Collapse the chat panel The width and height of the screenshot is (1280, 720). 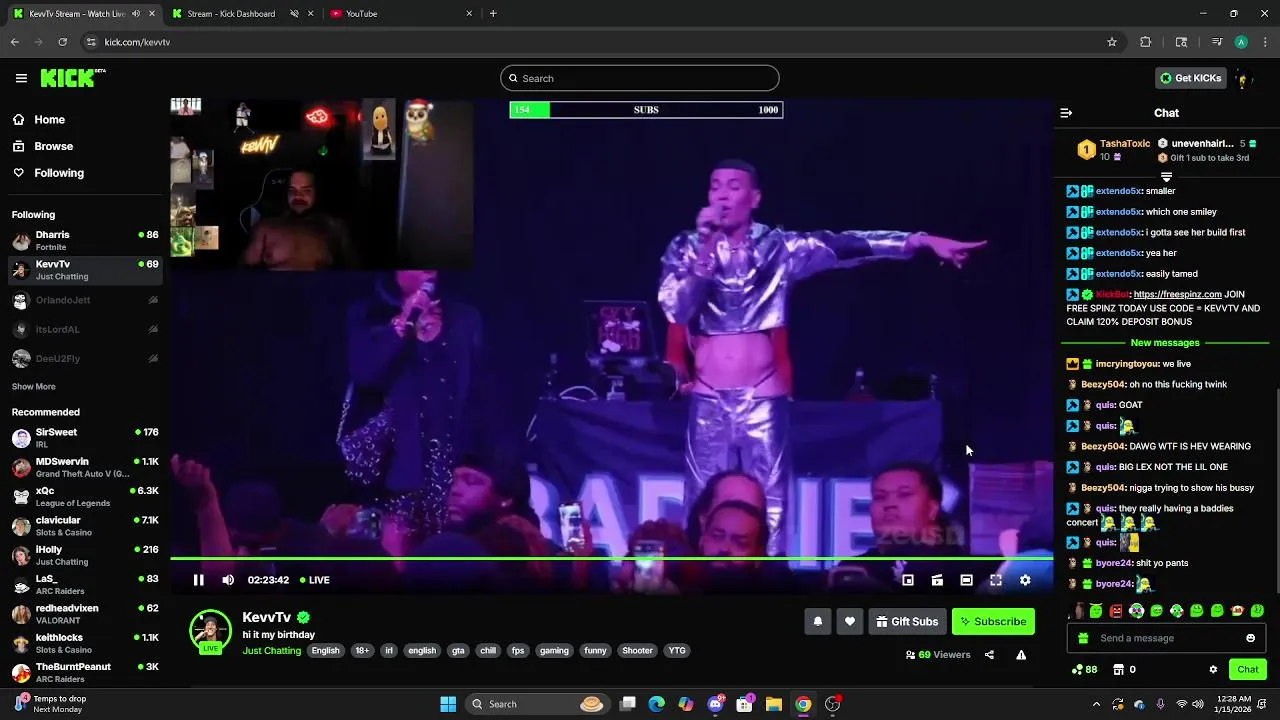point(1066,113)
